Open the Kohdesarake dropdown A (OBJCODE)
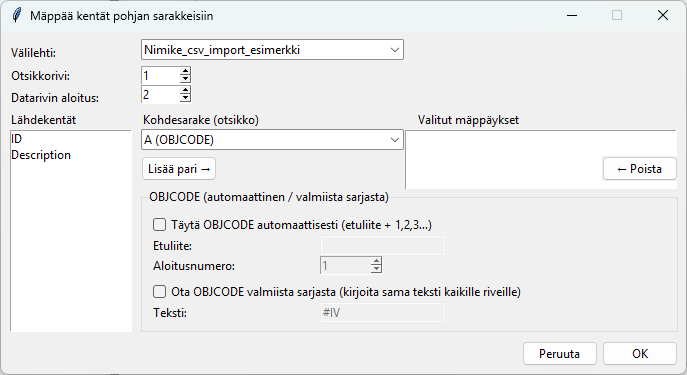Image resolution: width=687 pixels, height=375 pixels. point(272,140)
